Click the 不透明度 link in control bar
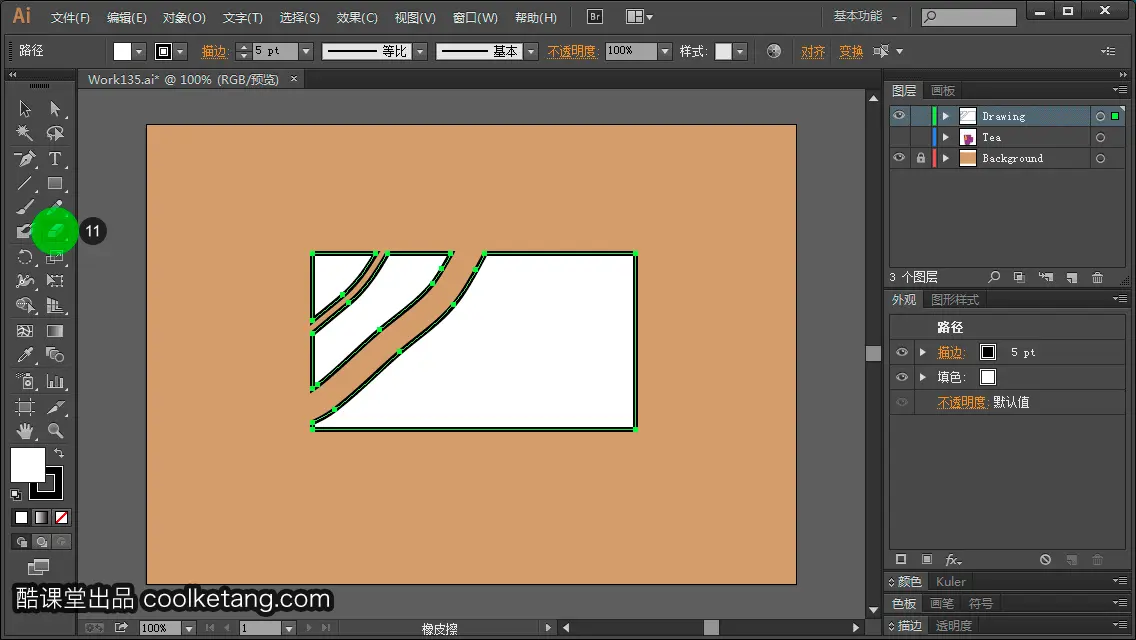The height and width of the screenshot is (640, 1136). click(572, 51)
